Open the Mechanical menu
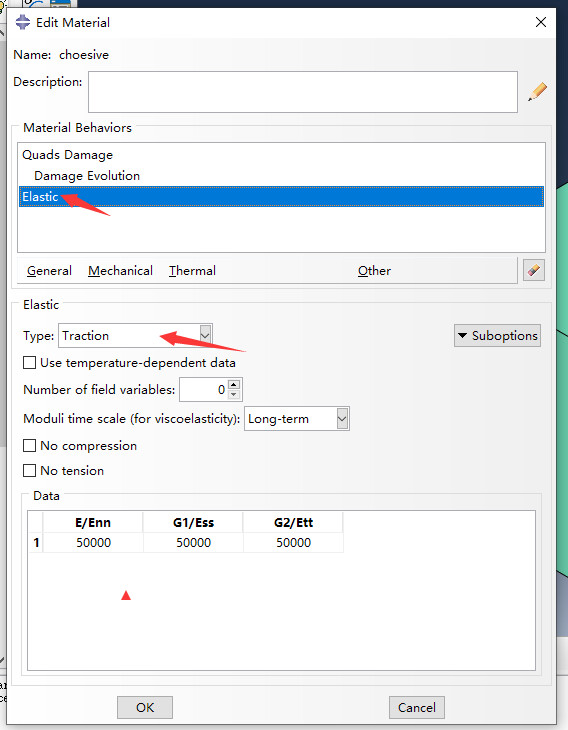568x730 pixels. coord(121,271)
